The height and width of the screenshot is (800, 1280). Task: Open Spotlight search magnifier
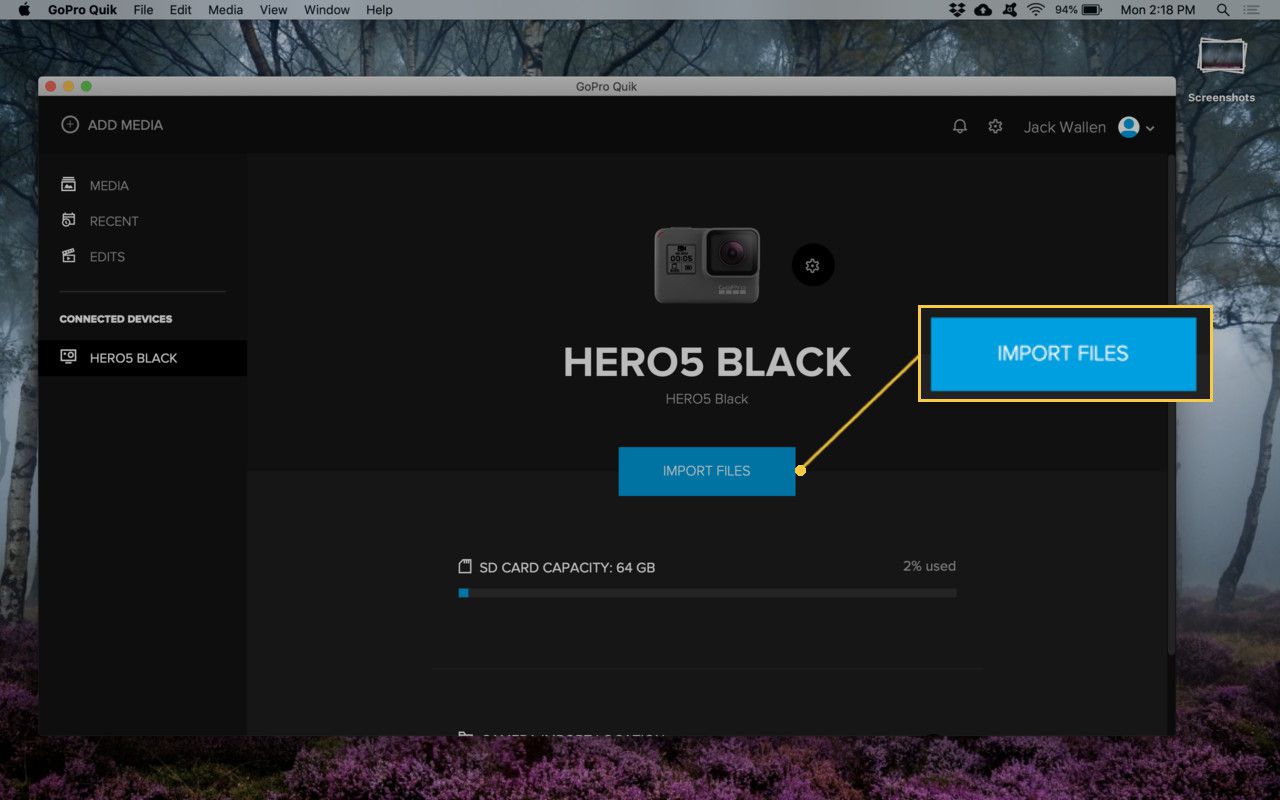click(1223, 10)
